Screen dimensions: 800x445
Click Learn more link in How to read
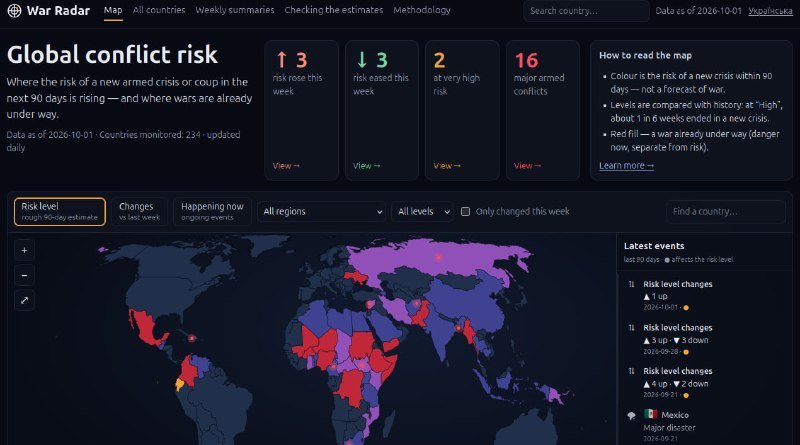(626, 165)
